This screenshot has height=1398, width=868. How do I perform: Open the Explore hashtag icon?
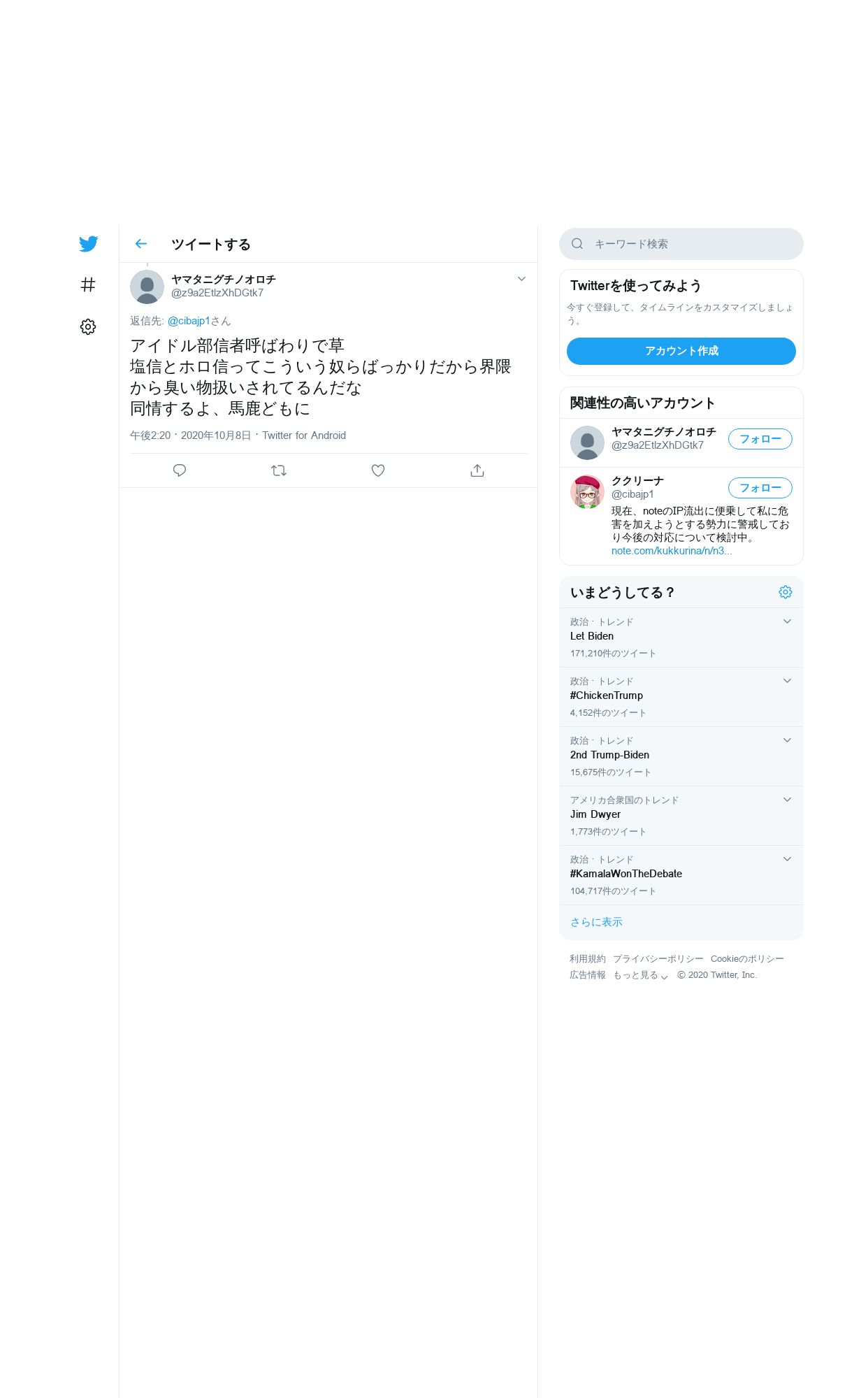tap(88, 284)
